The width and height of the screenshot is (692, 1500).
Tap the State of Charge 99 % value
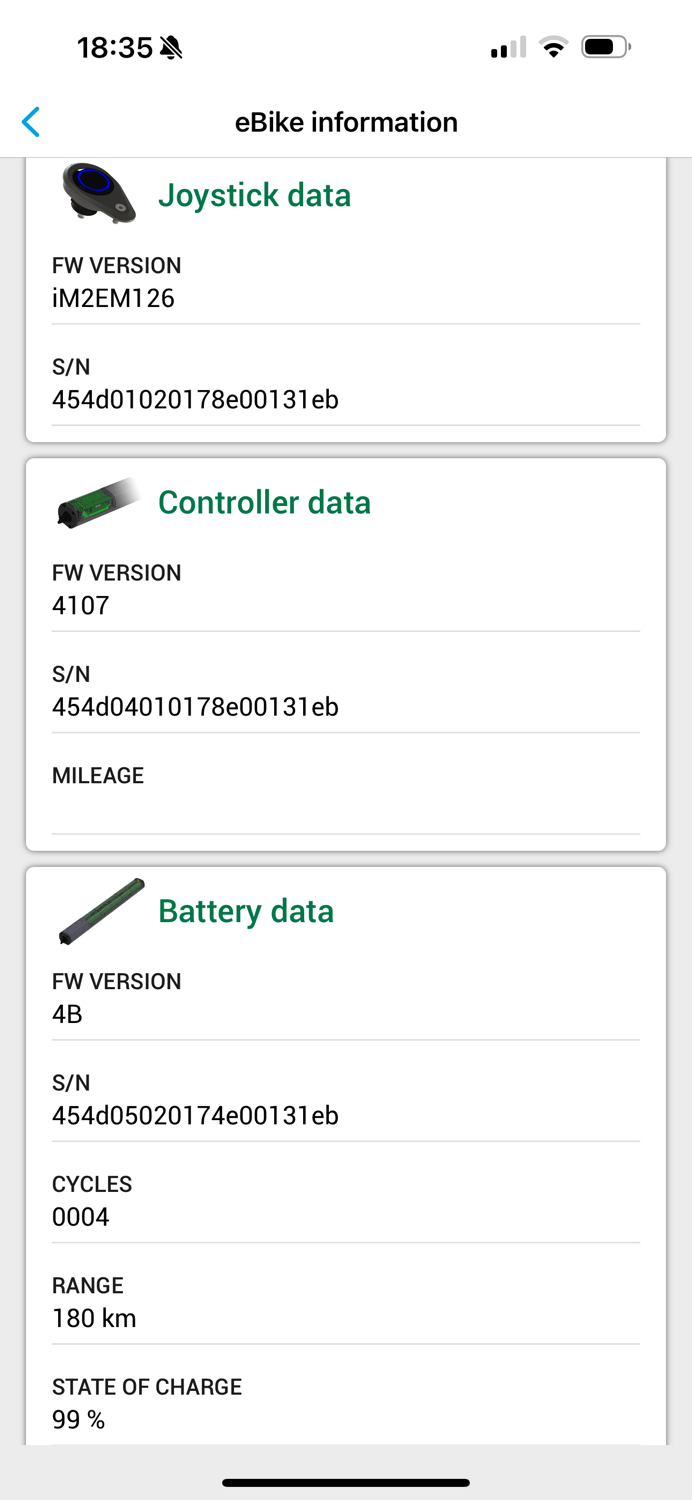point(78,1419)
